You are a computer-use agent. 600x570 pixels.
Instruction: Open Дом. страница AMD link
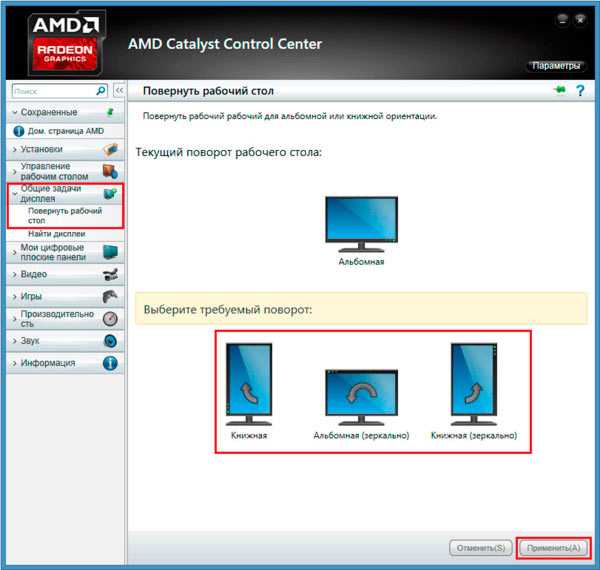pos(64,131)
